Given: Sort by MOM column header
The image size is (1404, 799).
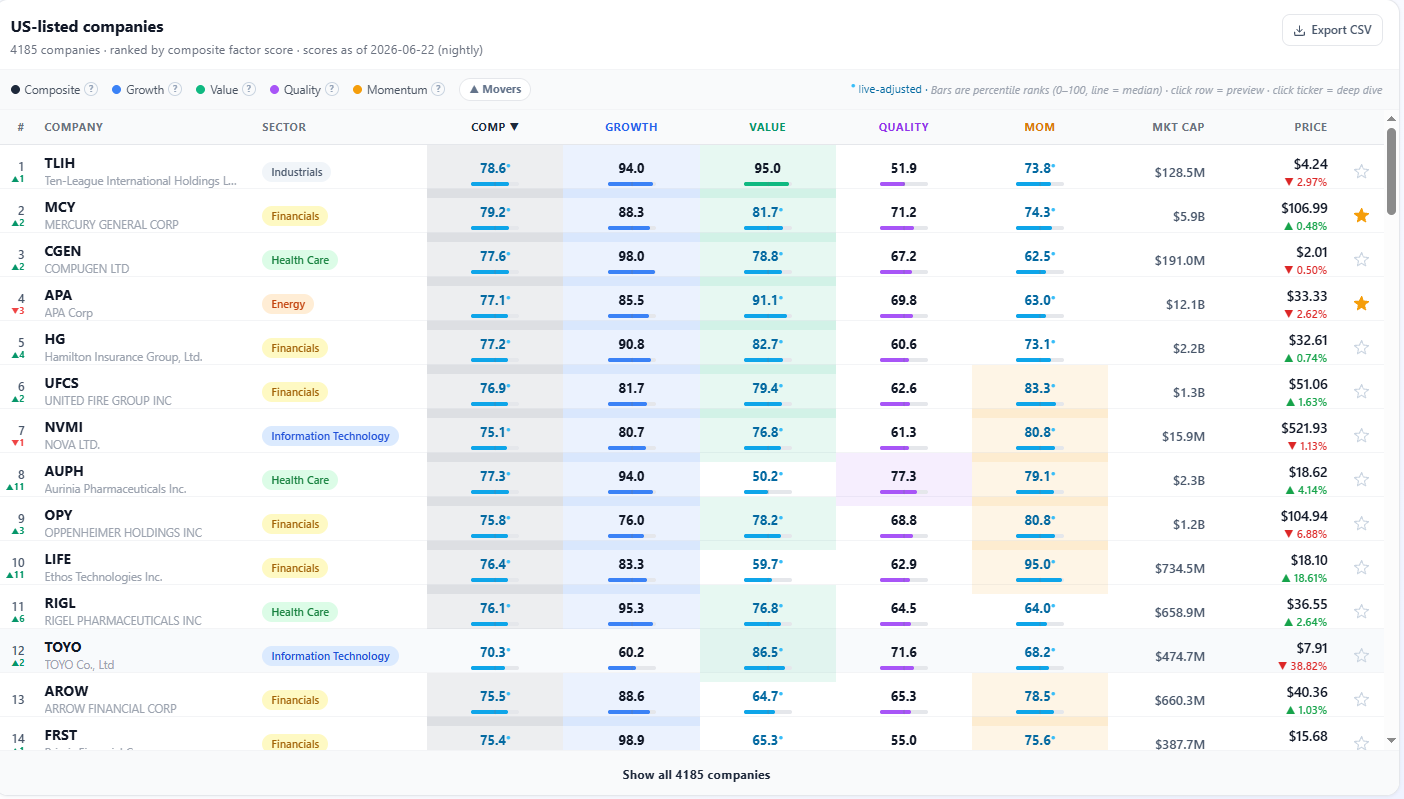Looking at the screenshot, I should [x=1039, y=127].
